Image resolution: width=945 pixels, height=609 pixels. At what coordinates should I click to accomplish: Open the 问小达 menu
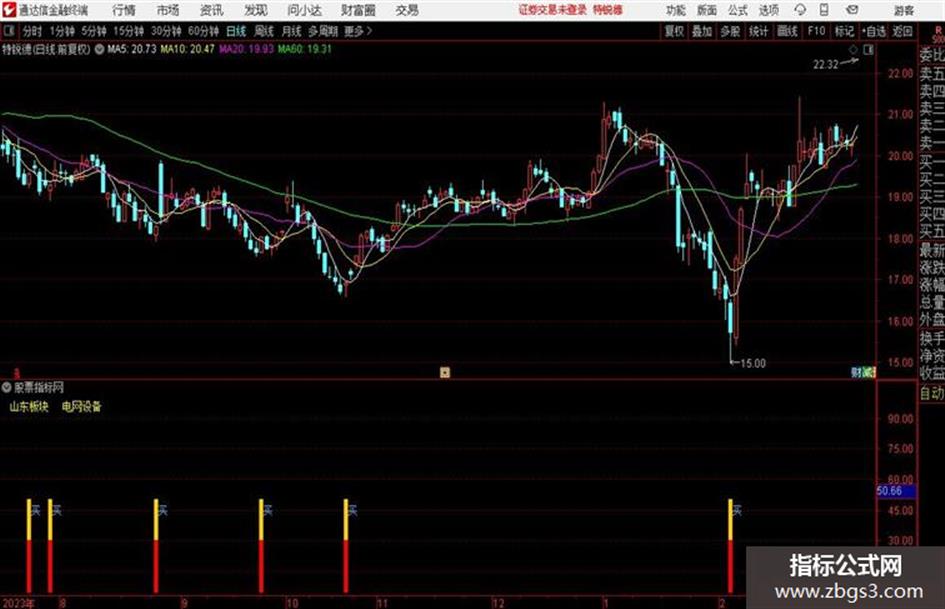click(304, 10)
